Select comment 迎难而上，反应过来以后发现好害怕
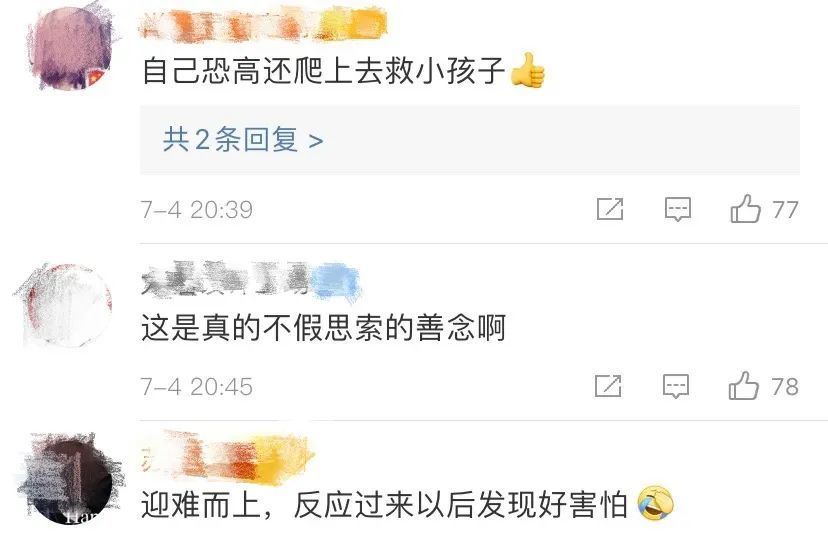 coord(384,504)
